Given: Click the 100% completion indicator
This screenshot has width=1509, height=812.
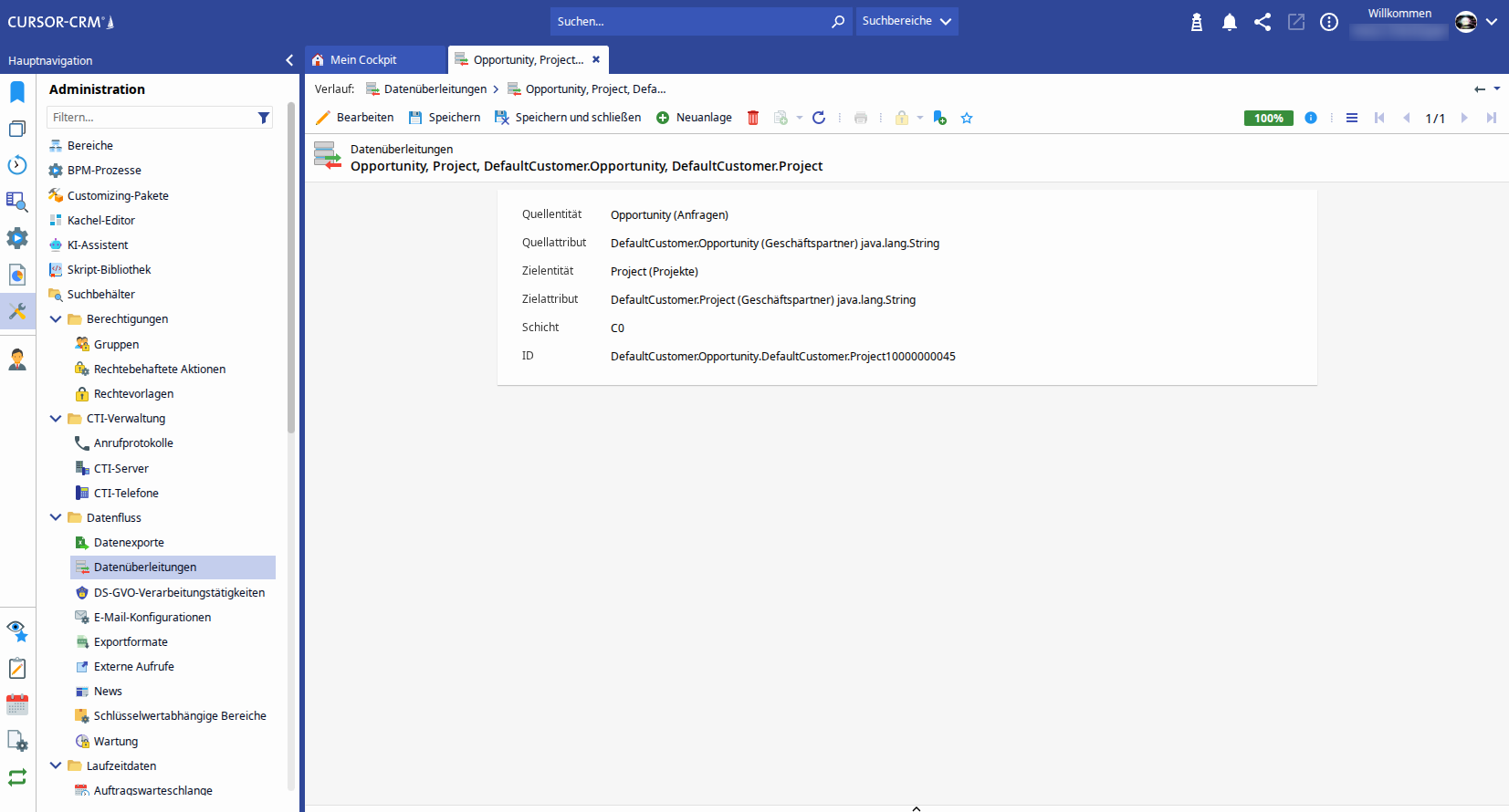Looking at the screenshot, I should pos(1268,118).
